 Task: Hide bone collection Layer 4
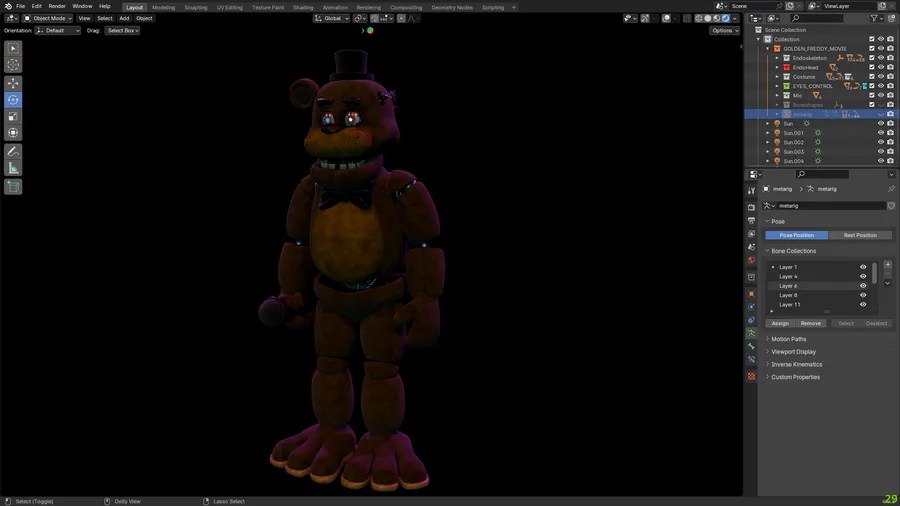863,277
